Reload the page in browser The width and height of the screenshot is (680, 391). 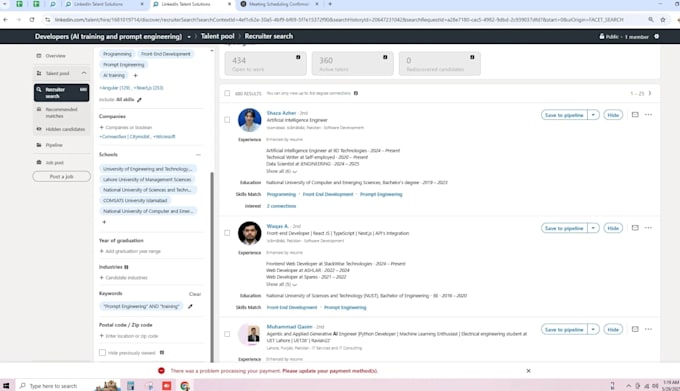pyautogui.click(x=32, y=20)
